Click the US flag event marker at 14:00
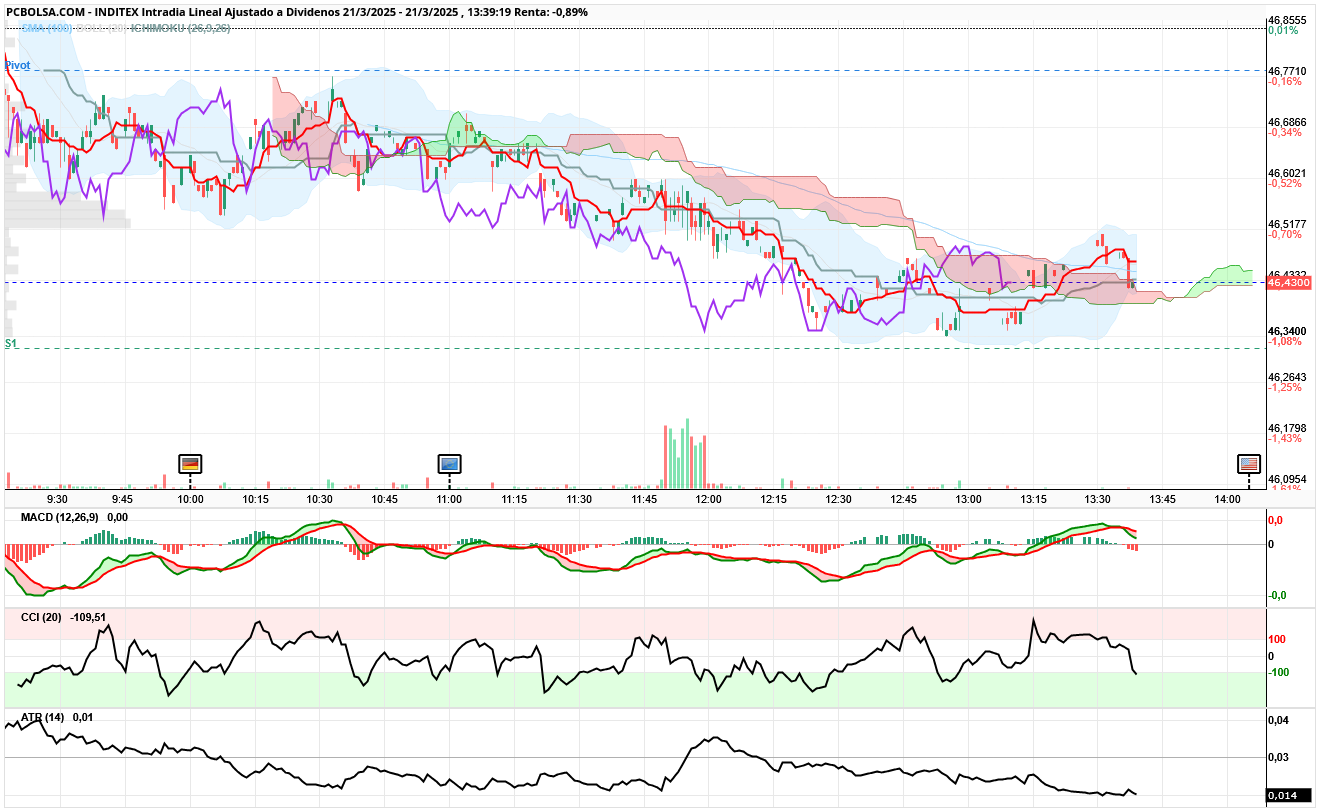 coord(1249,463)
